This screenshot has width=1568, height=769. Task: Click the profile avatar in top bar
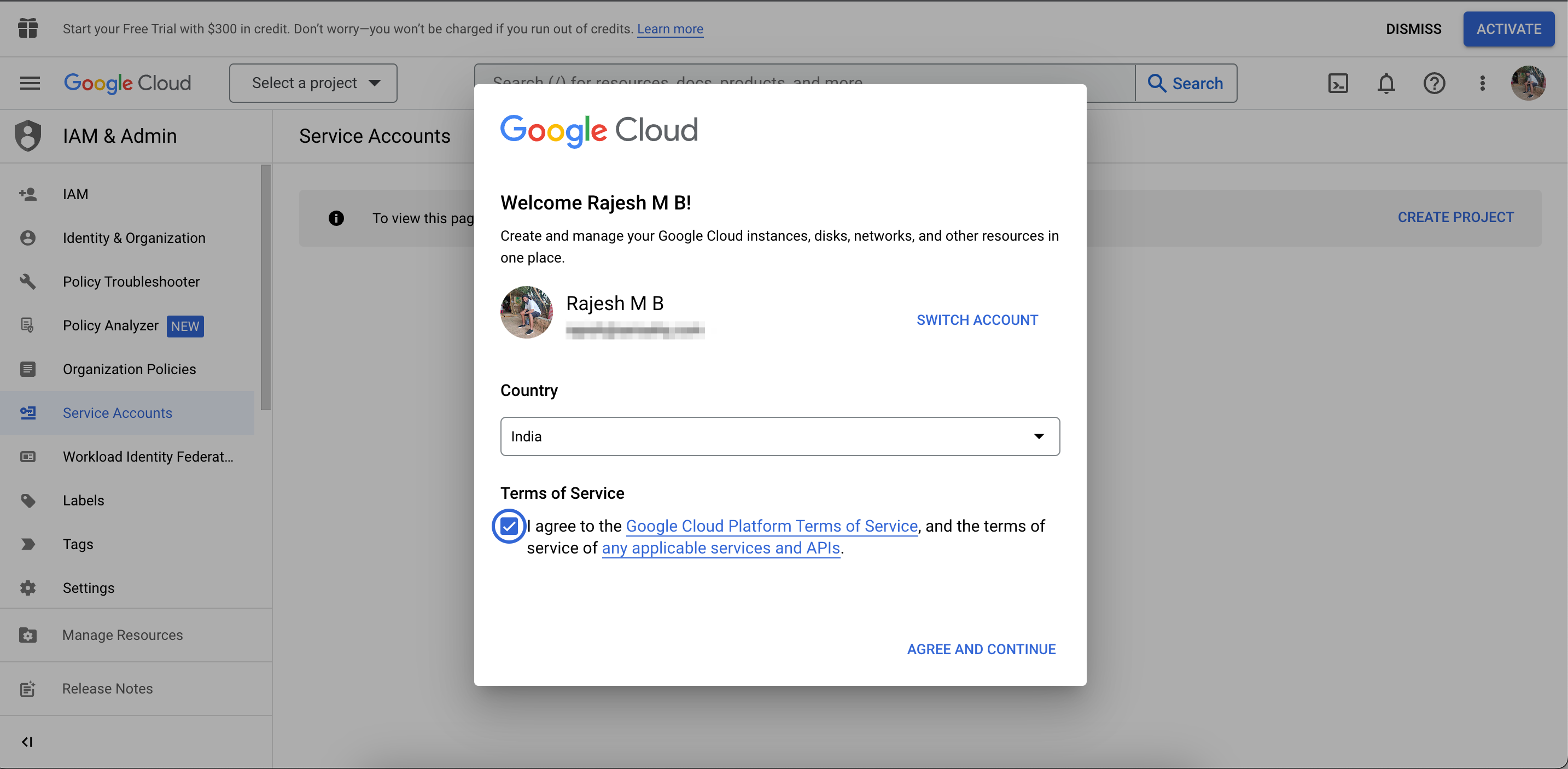click(1528, 84)
